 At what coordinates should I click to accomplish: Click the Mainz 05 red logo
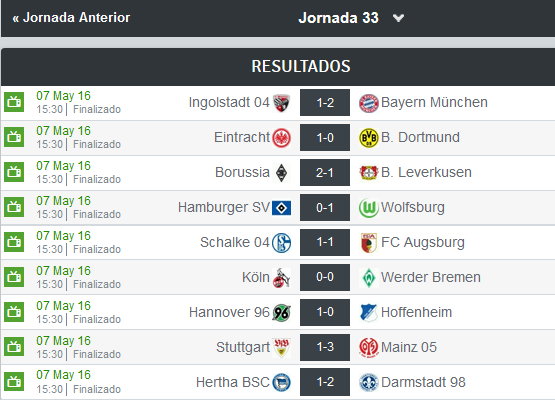pos(368,348)
